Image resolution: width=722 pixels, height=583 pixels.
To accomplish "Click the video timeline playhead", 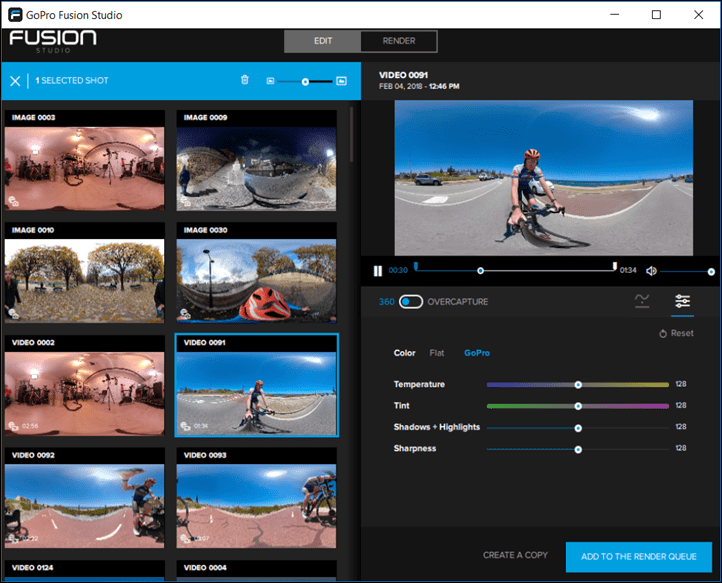I will tap(480, 271).
